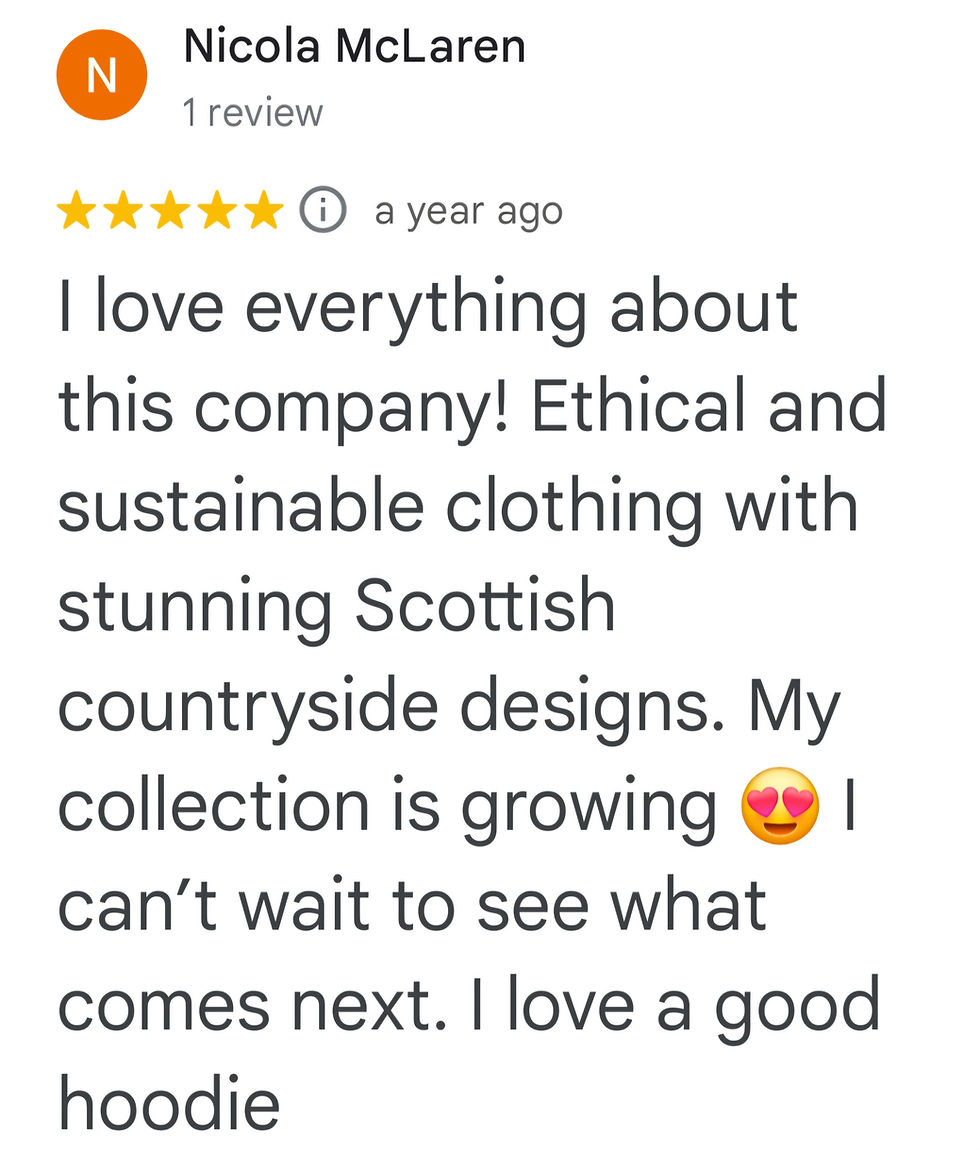The width and height of the screenshot is (980, 1150).
Task: Open Nicola McLaren's profile name
Action: [352, 45]
